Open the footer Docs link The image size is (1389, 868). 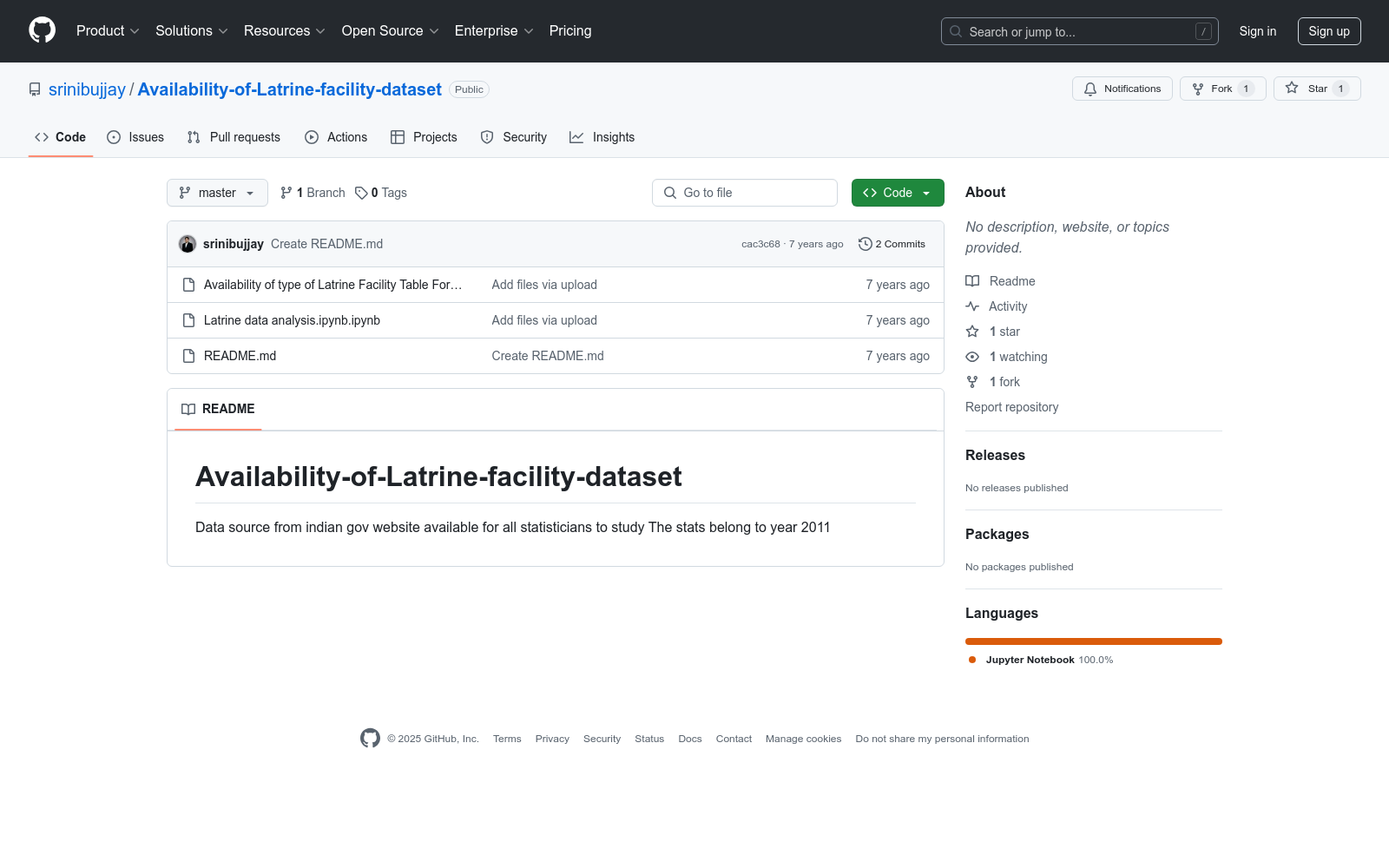(690, 739)
